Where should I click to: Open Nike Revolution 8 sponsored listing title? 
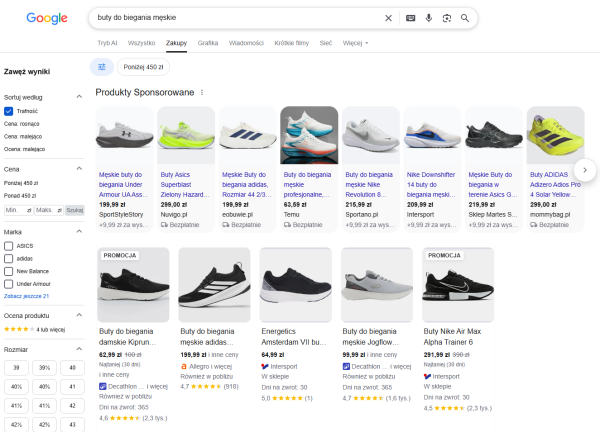point(369,185)
